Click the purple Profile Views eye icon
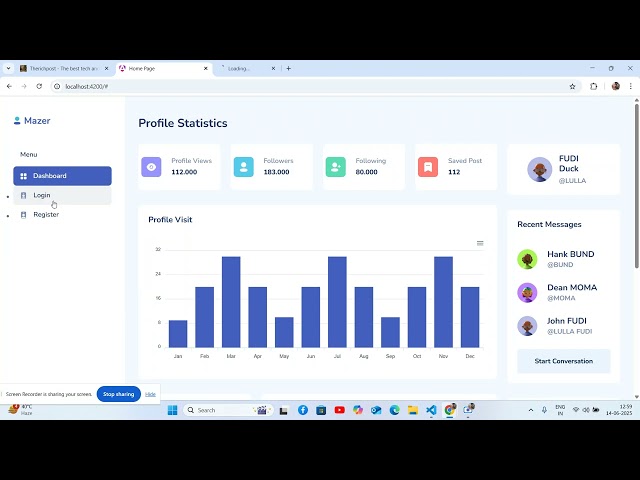Screen dimensions: 640x480 coord(151,167)
